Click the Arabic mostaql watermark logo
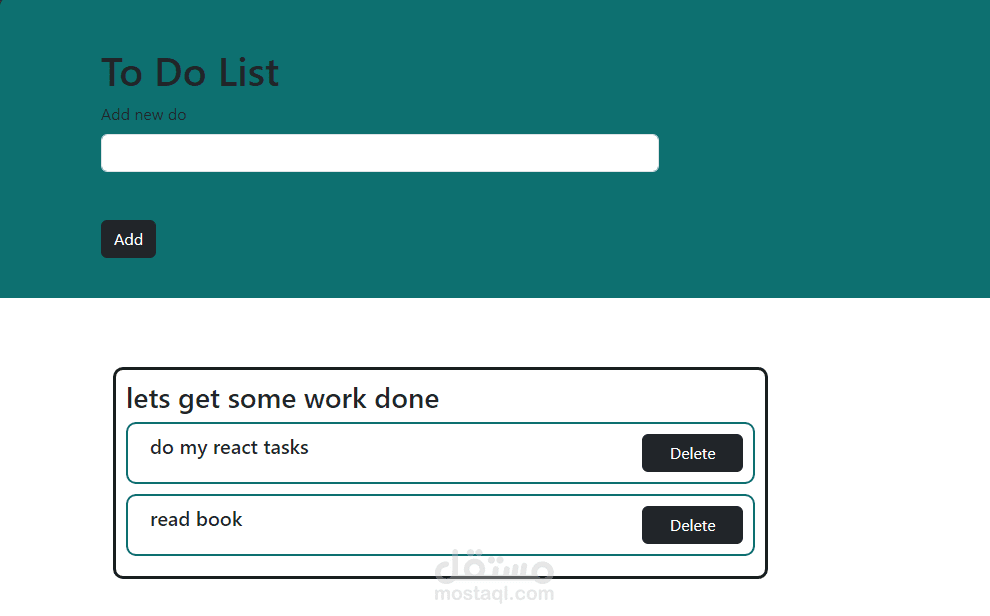Viewport: 990px width, 616px height. pos(494,567)
